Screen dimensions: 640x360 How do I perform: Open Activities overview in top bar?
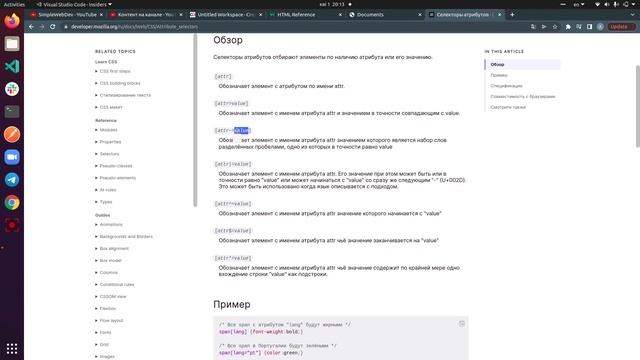[14, 4]
